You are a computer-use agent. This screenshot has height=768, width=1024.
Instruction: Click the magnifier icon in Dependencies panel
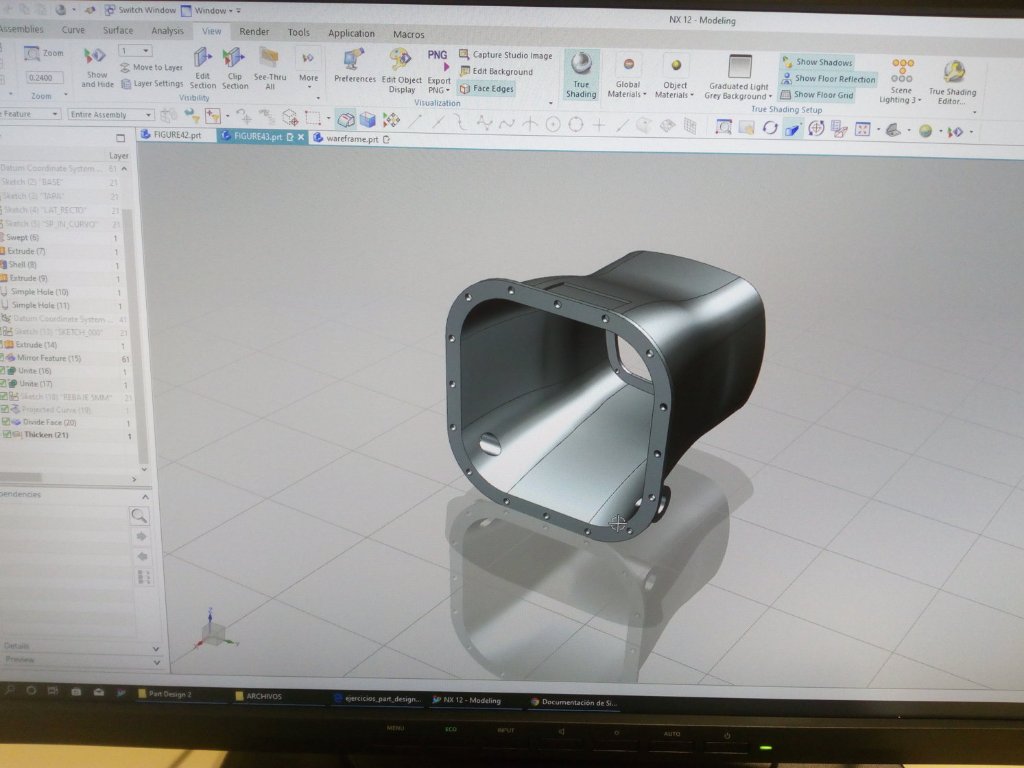(x=139, y=516)
